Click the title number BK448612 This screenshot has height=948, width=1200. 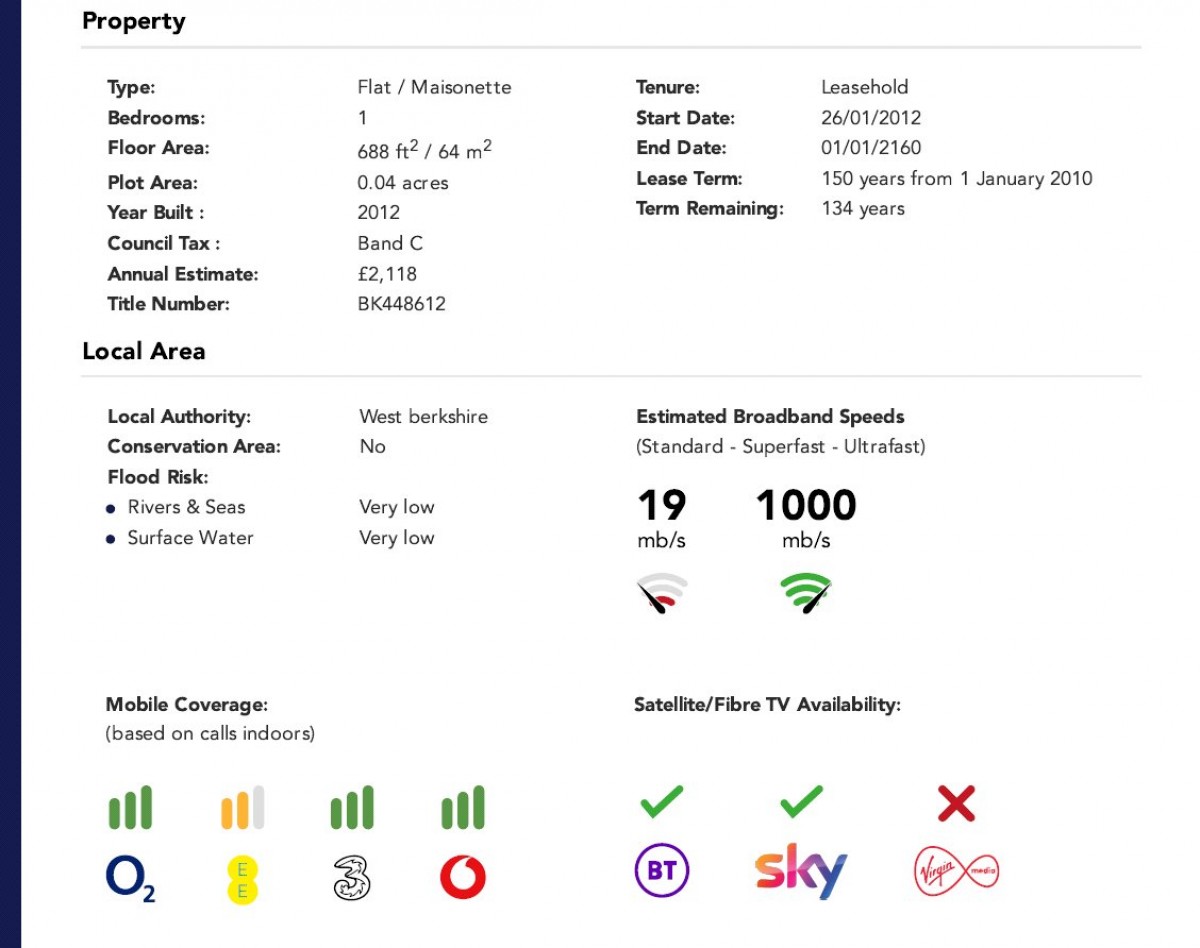402,304
